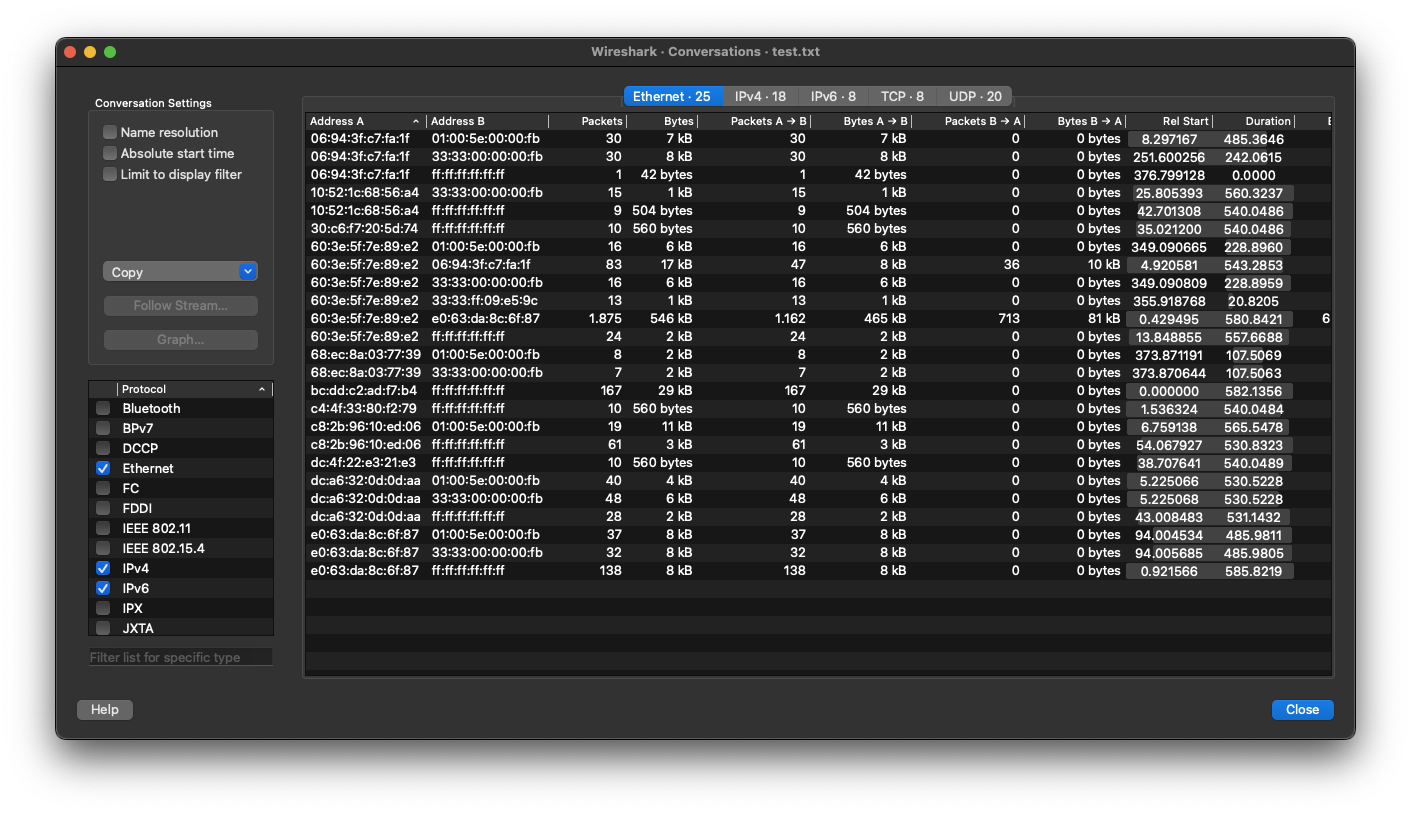Sort by Packets B → A column
This screenshot has height=813, width=1411.
(968, 121)
